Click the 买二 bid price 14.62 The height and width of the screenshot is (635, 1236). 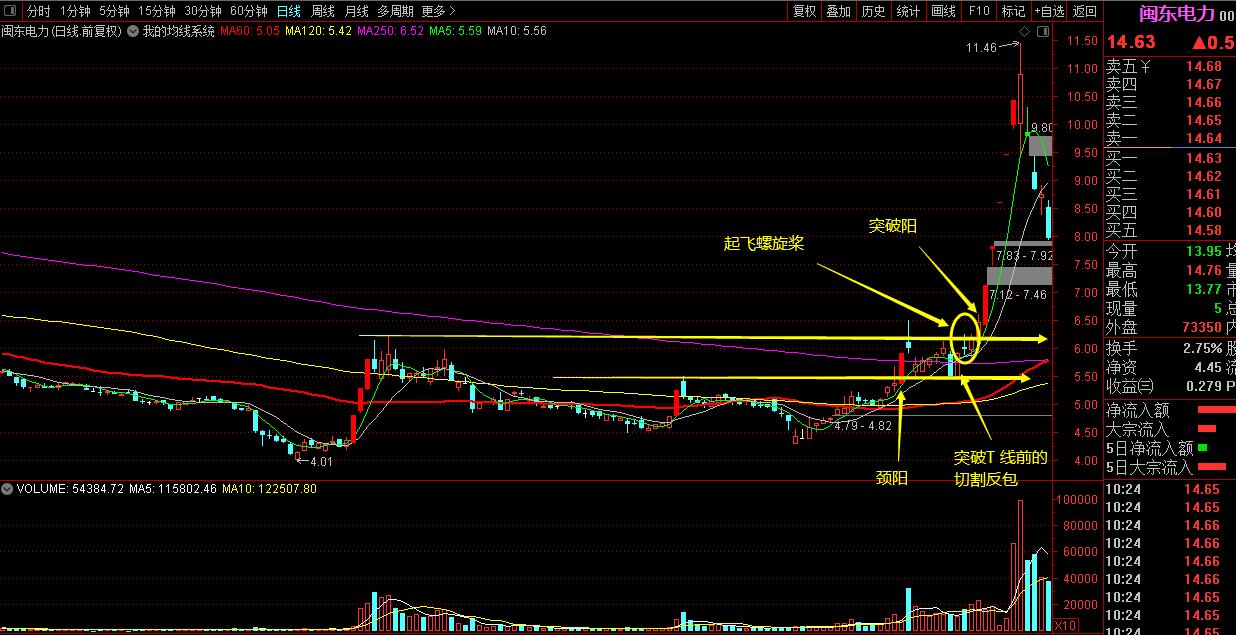[x=1203, y=177]
